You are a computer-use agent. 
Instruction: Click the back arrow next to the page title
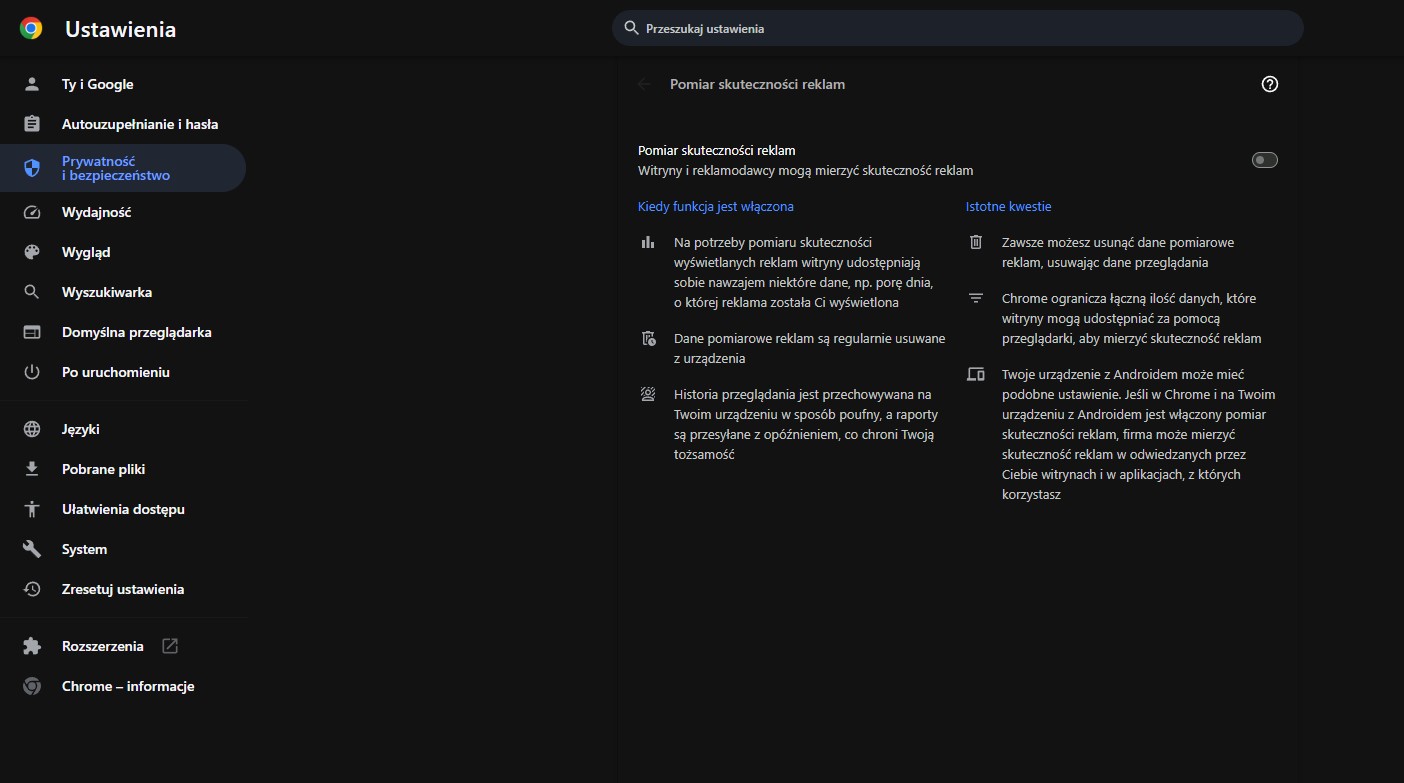644,85
